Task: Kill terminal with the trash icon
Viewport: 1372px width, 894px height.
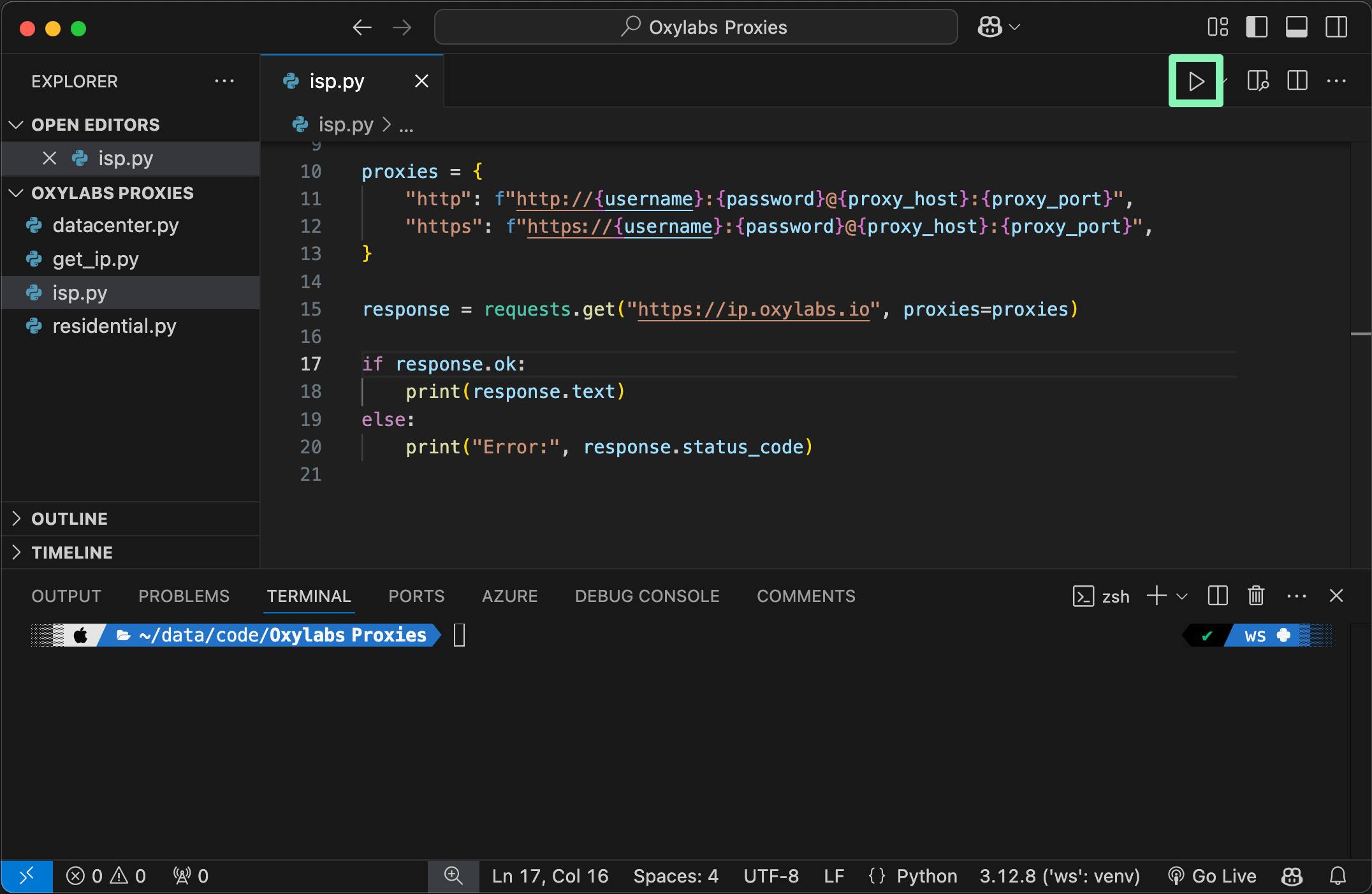Action: pos(1255,596)
